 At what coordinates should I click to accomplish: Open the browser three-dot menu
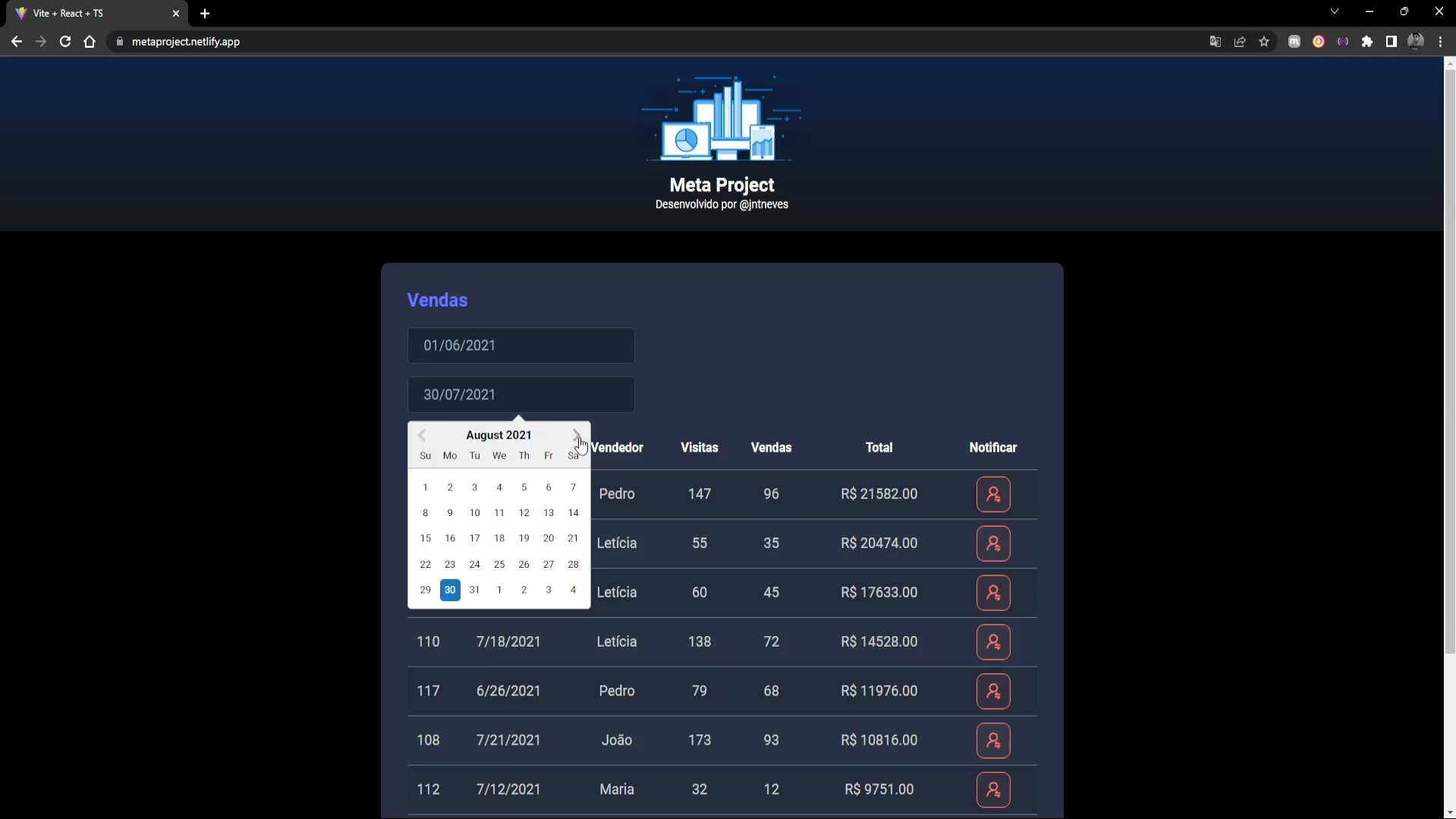1442,42
